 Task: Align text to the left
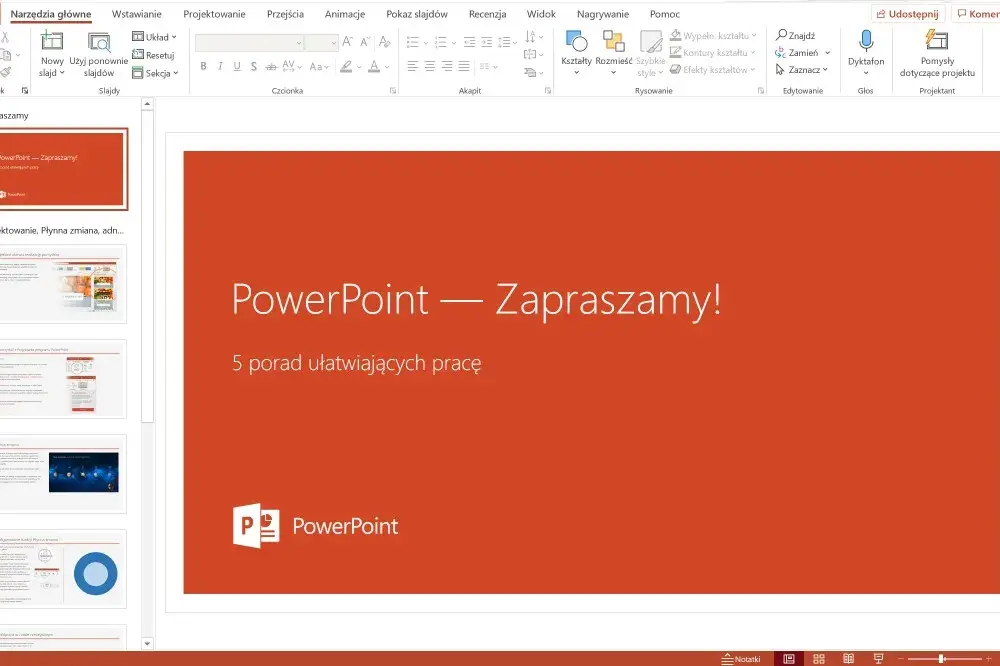tap(413, 66)
